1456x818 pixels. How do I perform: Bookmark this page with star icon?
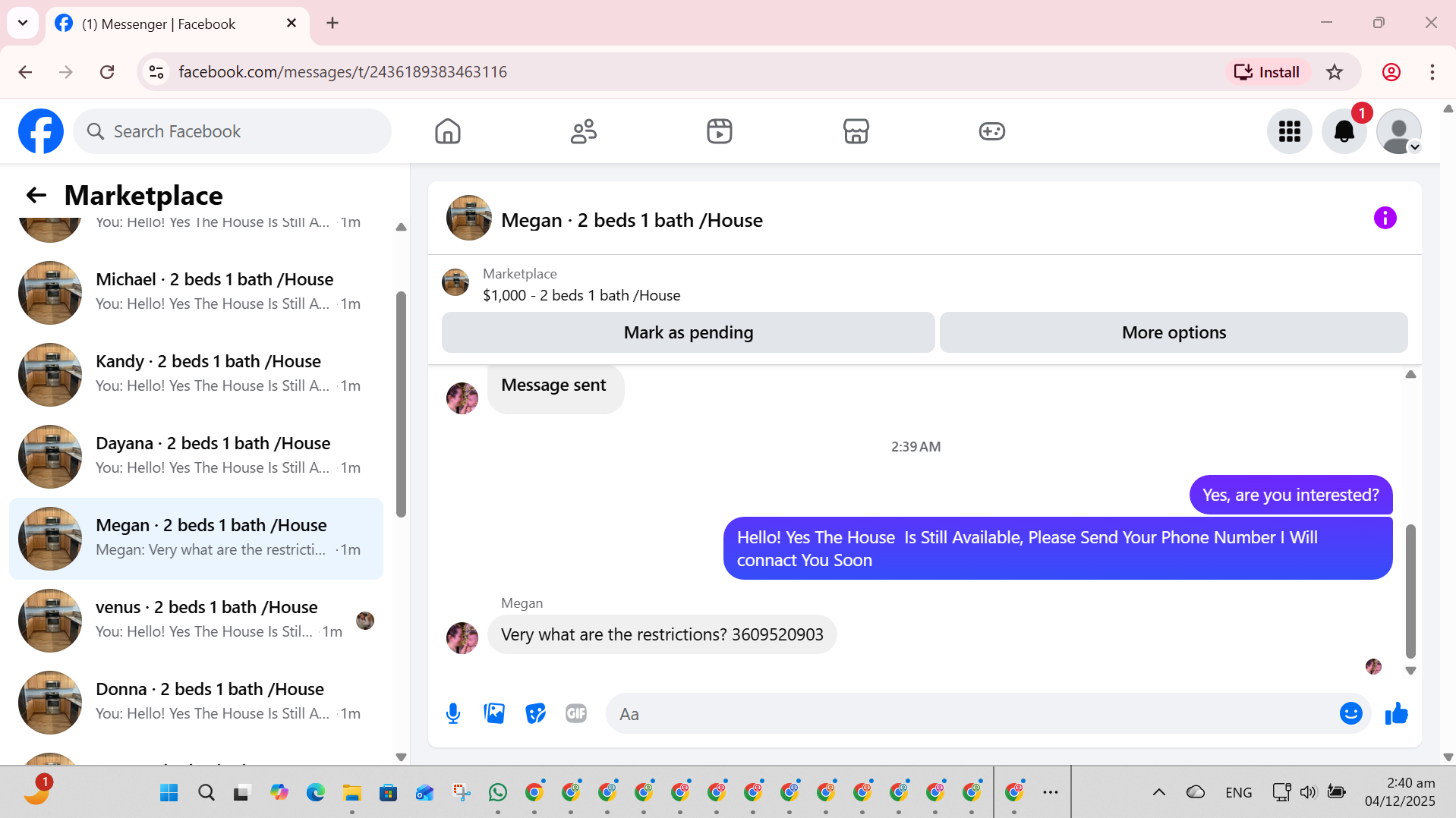click(1335, 72)
